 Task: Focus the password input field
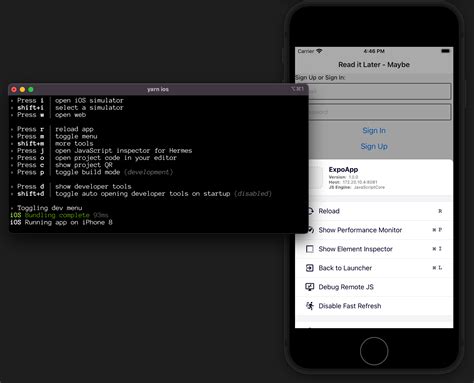[x=380, y=112]
